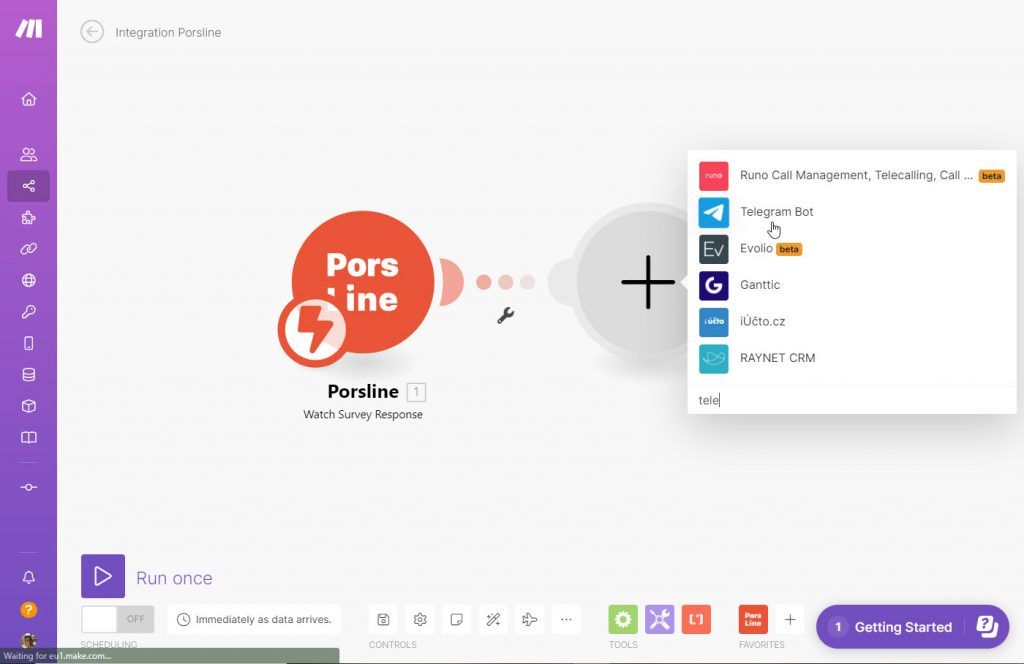Open the purple Tools wrench icon

pyautogui.click(x=660, y=619)
